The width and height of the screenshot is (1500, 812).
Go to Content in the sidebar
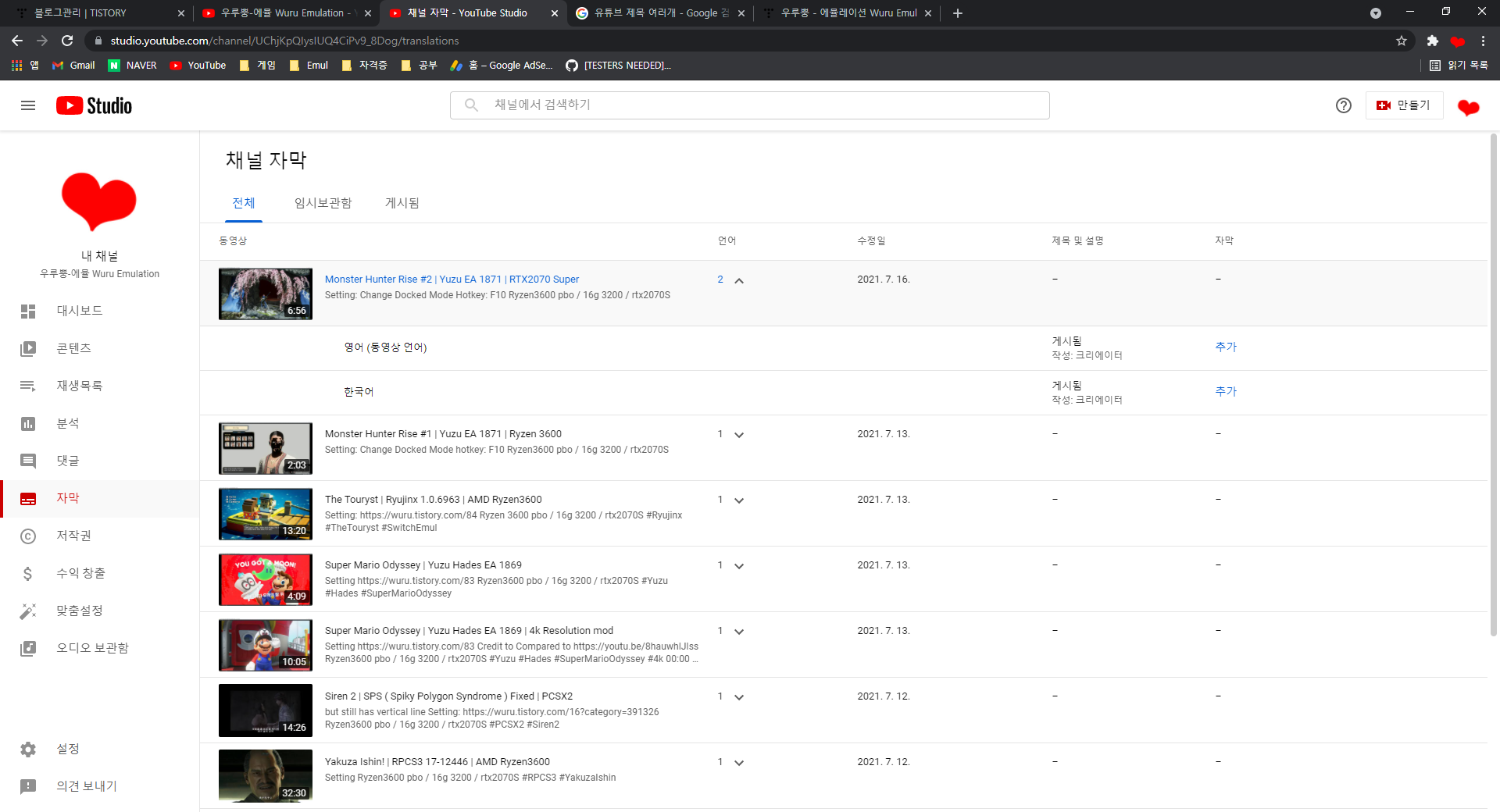(x=99, y=348)
